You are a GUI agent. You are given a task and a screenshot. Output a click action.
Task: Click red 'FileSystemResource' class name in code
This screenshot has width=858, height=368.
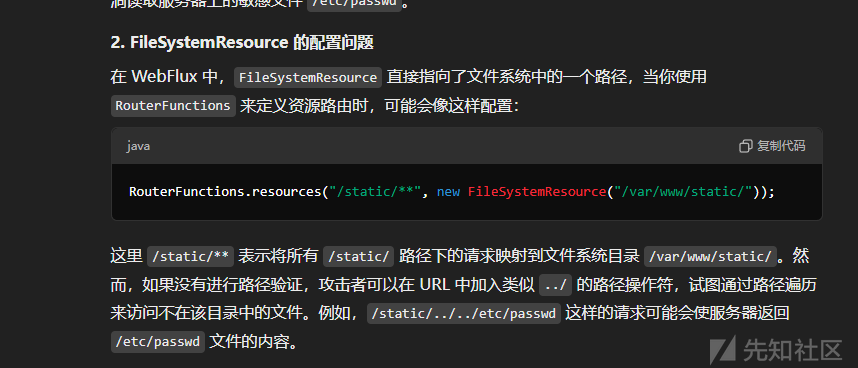click(x=536, y=192)
